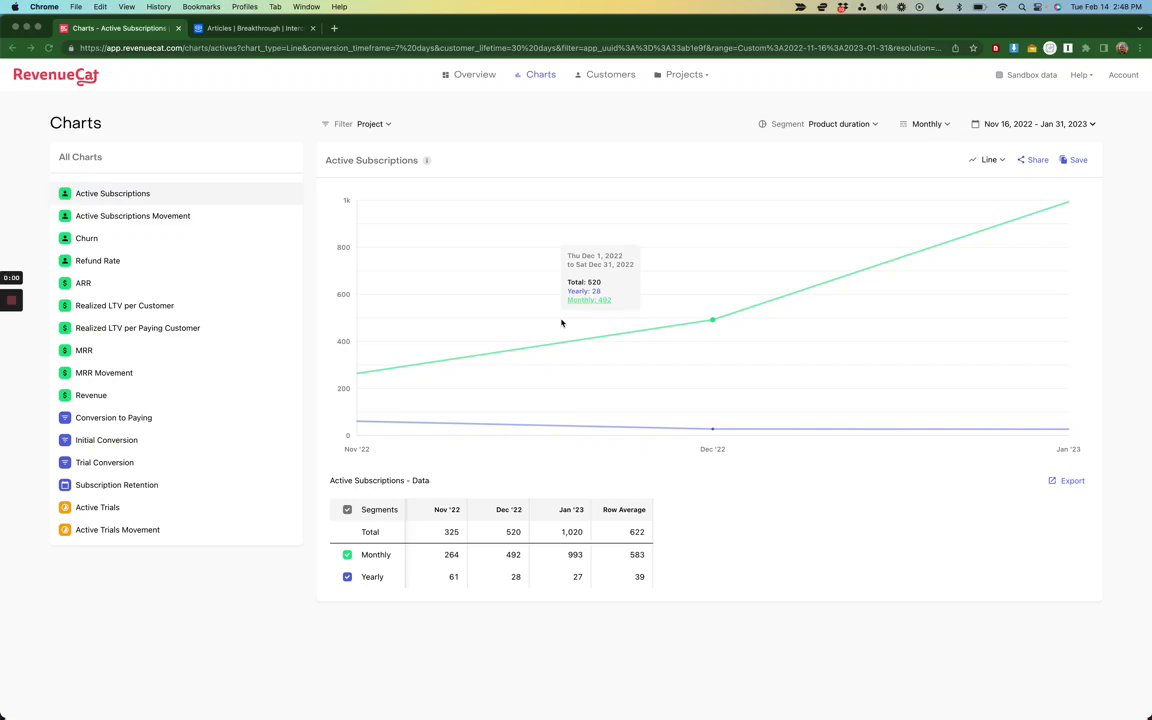The width and height of the screenshot is (1152, 720).
Task: Uncheck the Yearly segment checkbox
Action: [348, 577]
